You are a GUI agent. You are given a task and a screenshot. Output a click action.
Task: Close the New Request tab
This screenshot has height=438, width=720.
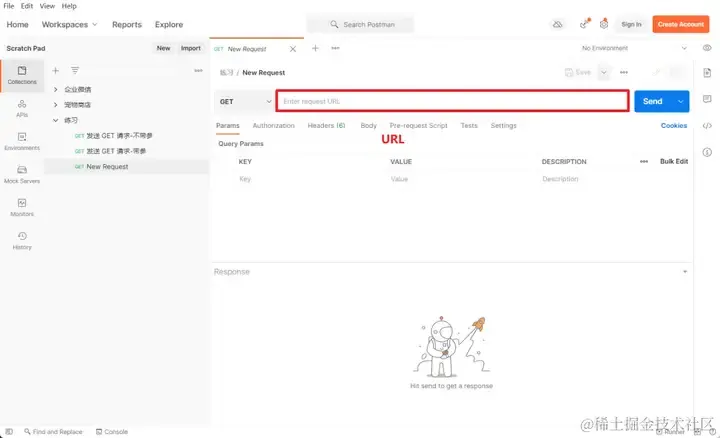click(293, 49)
